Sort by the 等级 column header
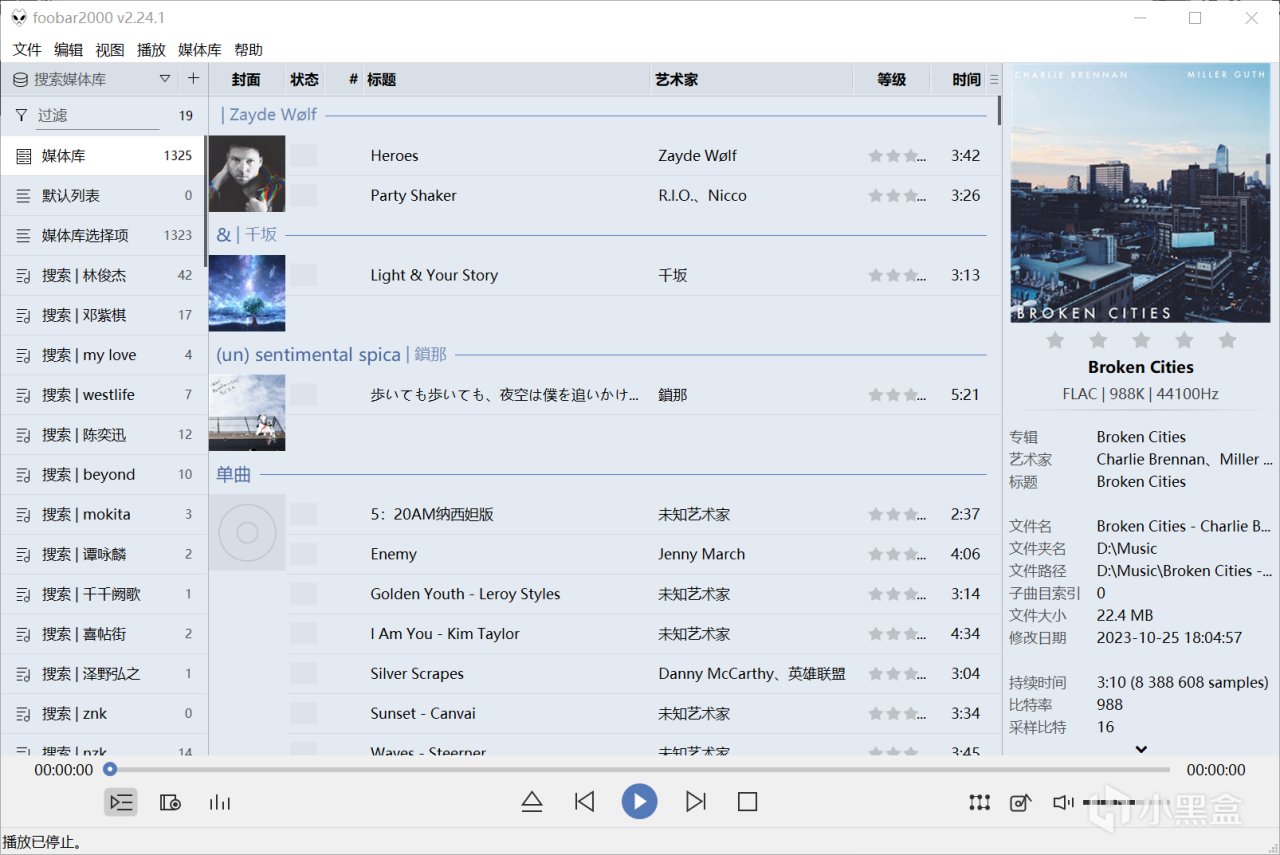Screen dimensions: 1280x855 (891, 79)
